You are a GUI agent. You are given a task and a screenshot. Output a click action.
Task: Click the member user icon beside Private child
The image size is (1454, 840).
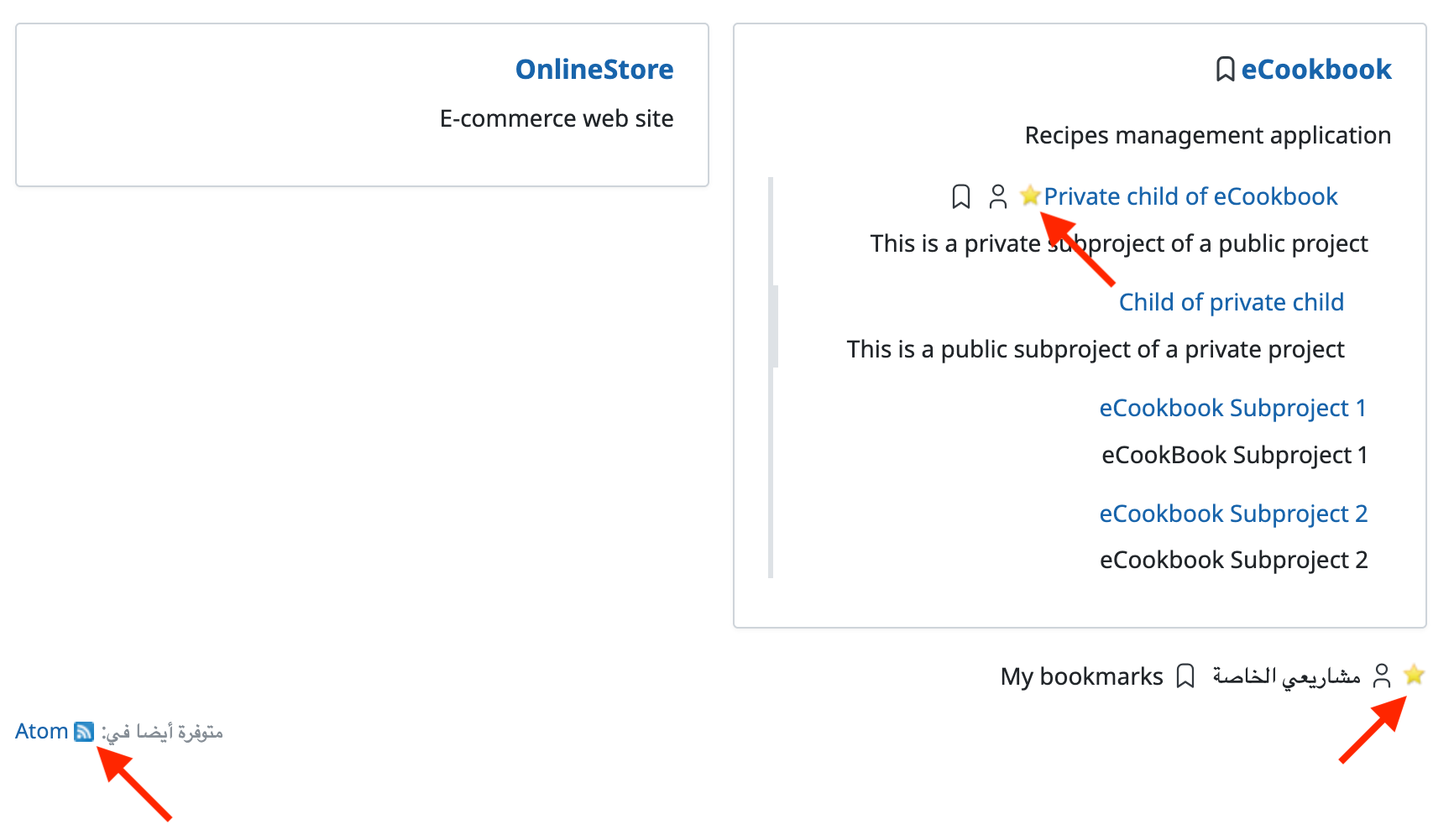tap(997, 196)
